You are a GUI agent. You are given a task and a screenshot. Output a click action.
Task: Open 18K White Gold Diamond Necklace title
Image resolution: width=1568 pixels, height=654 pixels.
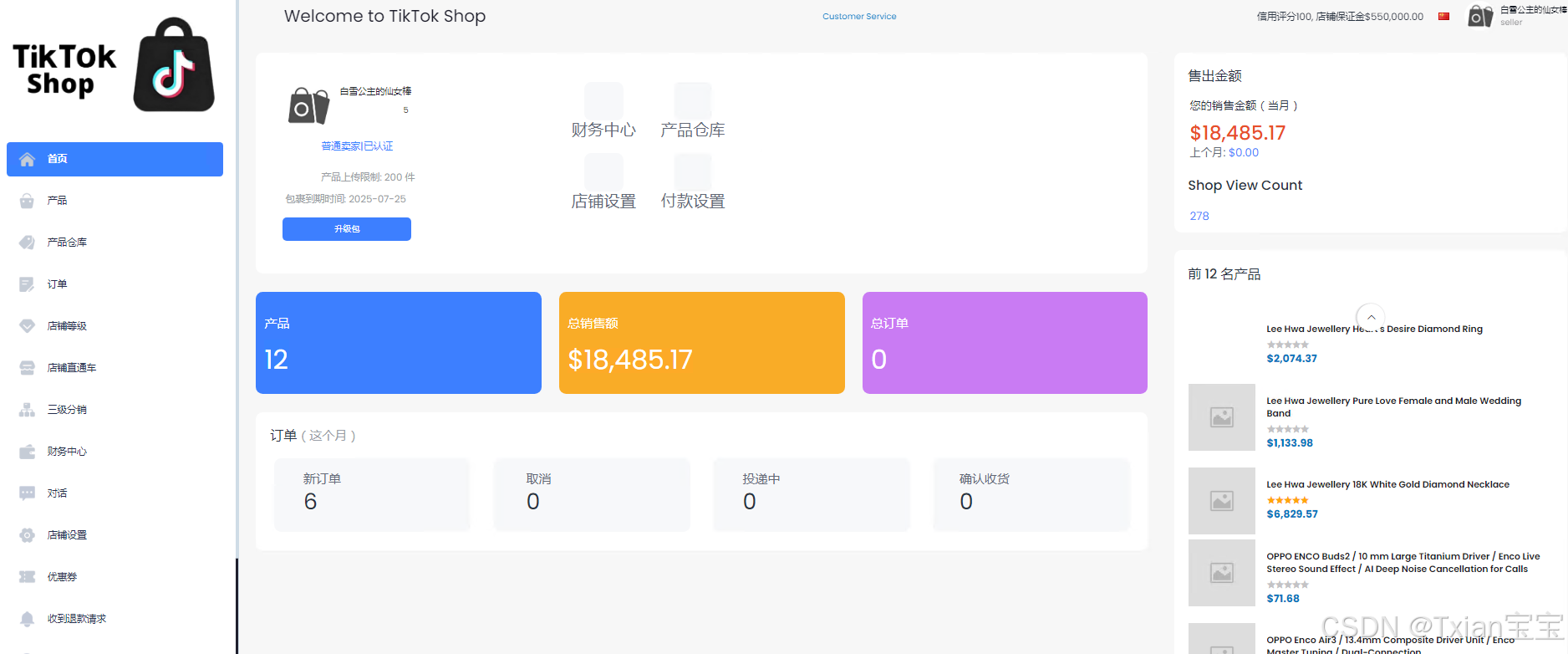(1387, 485)
